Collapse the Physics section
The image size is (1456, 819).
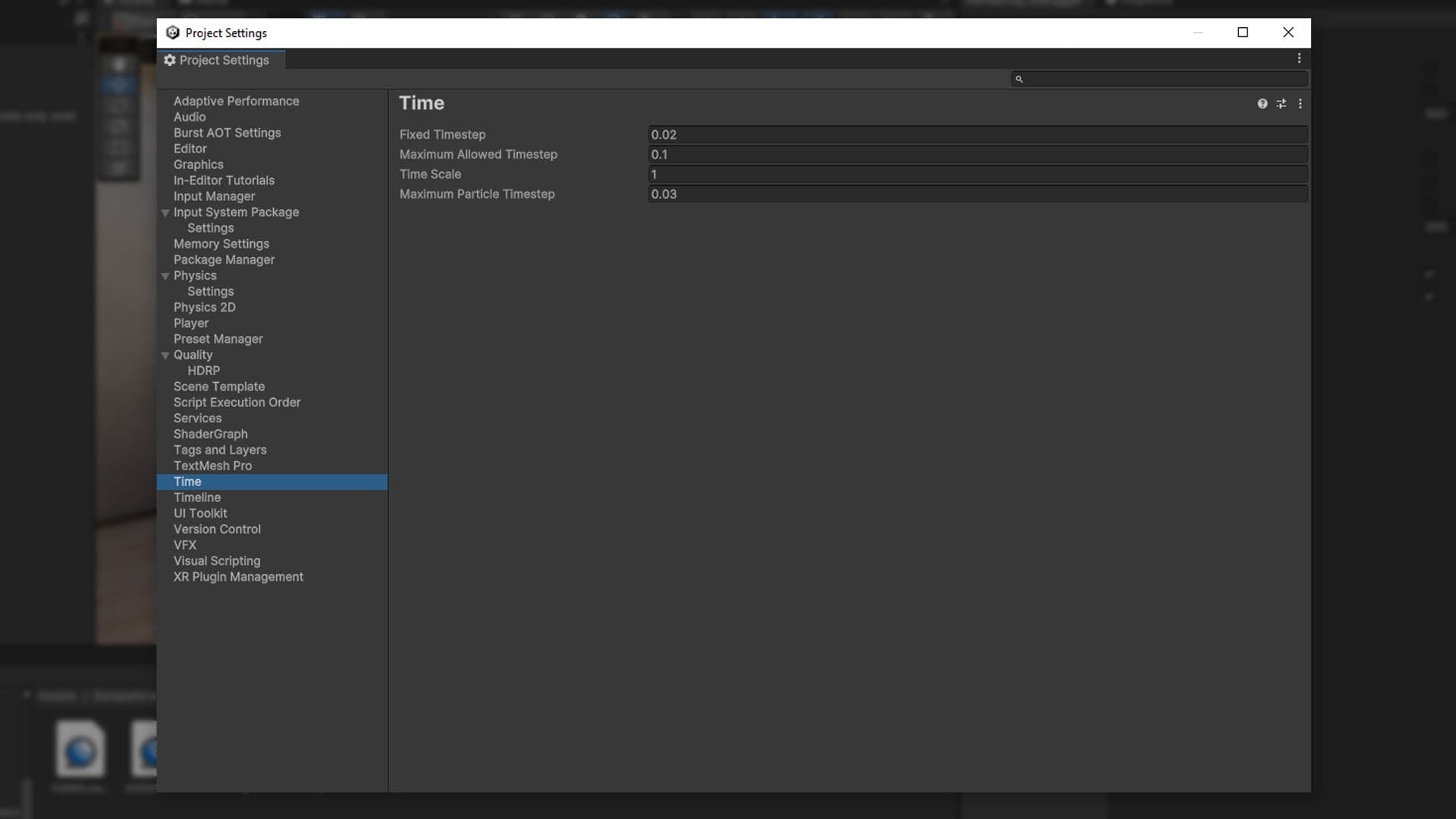pyautogui.click(x=165, y=276)
